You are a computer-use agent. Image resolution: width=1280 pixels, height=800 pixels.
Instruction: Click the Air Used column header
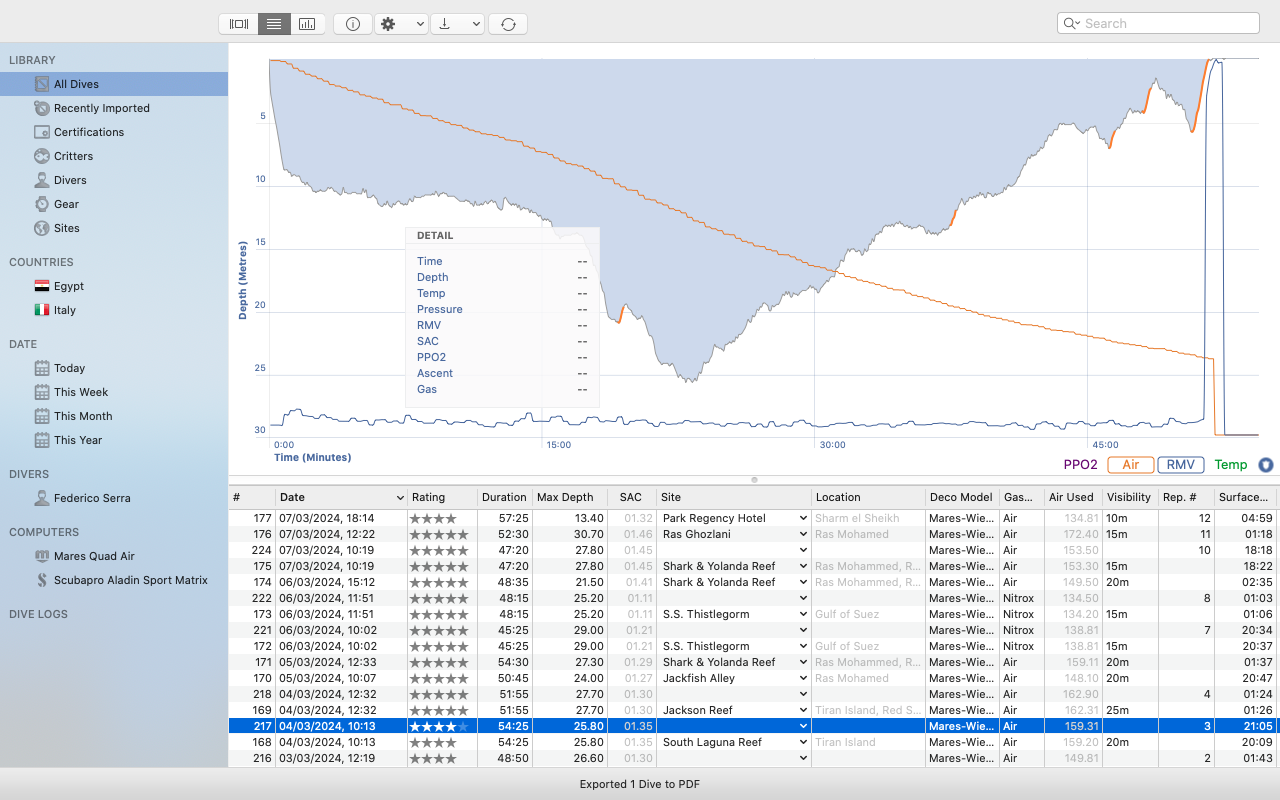tap(1071, 497)
